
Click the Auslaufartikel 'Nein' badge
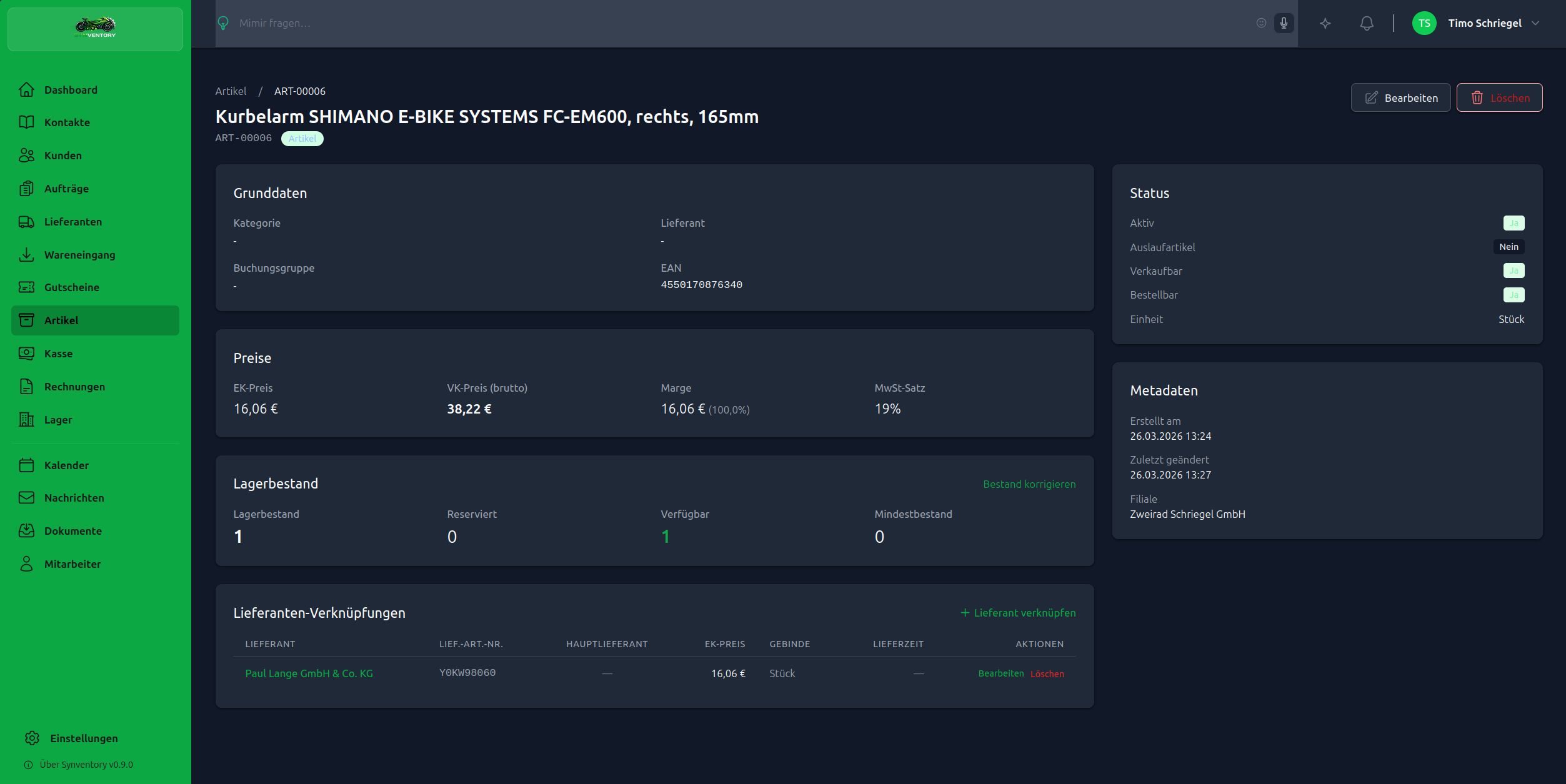pos(1508,247)
